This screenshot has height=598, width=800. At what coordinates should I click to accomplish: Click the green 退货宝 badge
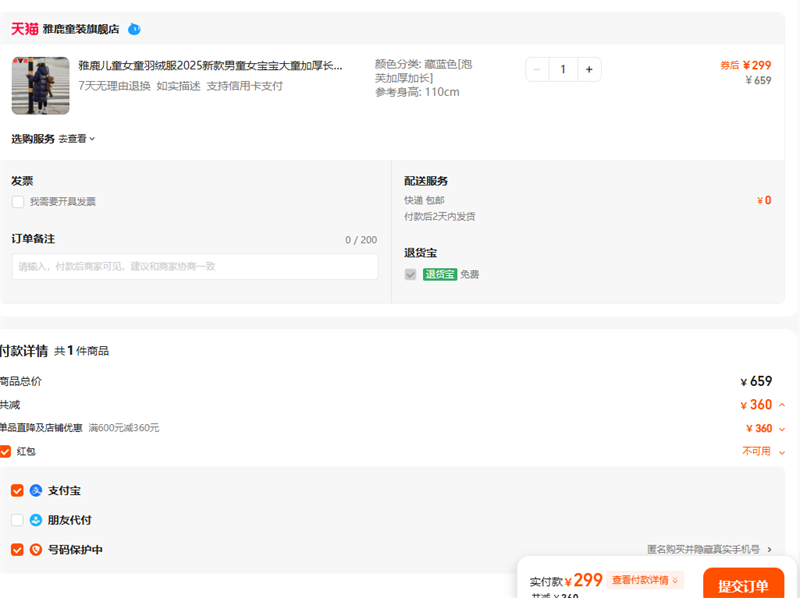440,274
